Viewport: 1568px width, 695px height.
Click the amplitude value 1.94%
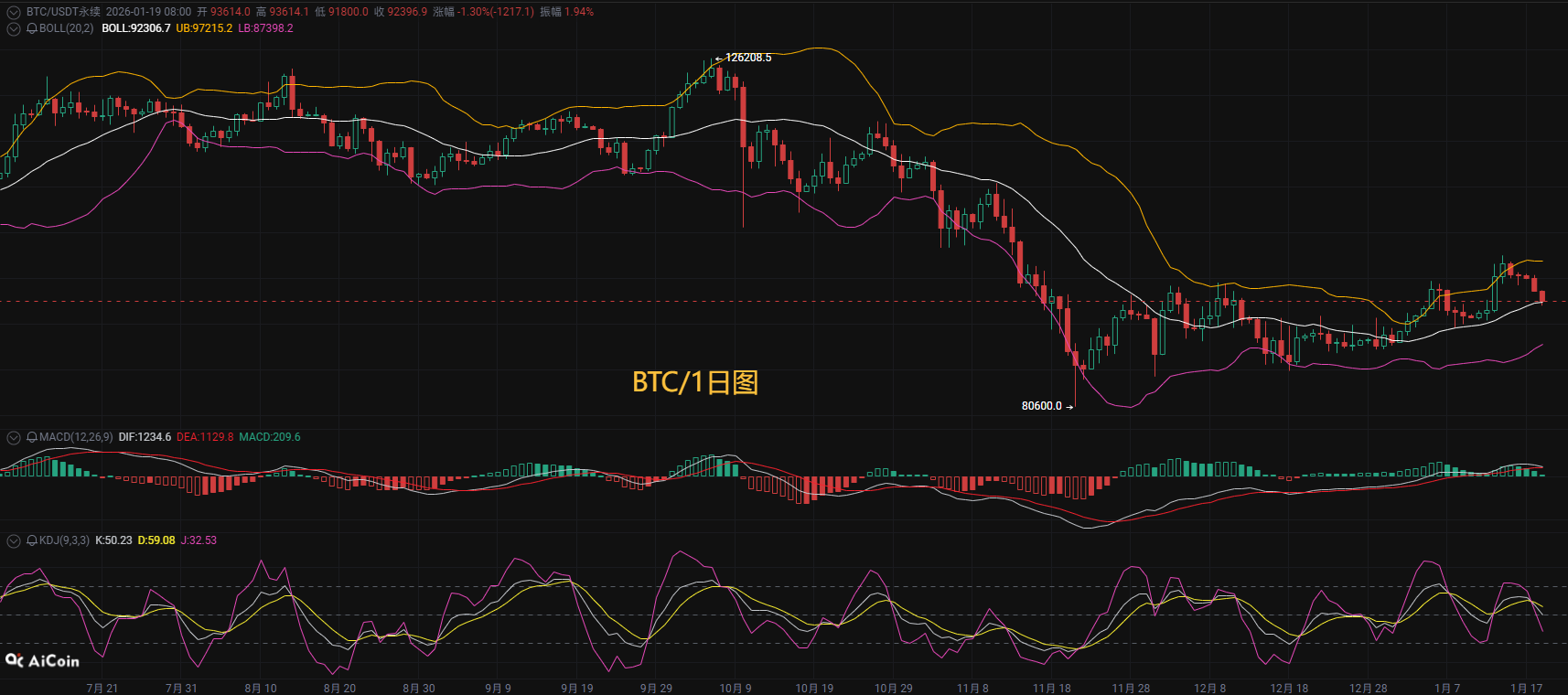tap(579, 12)
